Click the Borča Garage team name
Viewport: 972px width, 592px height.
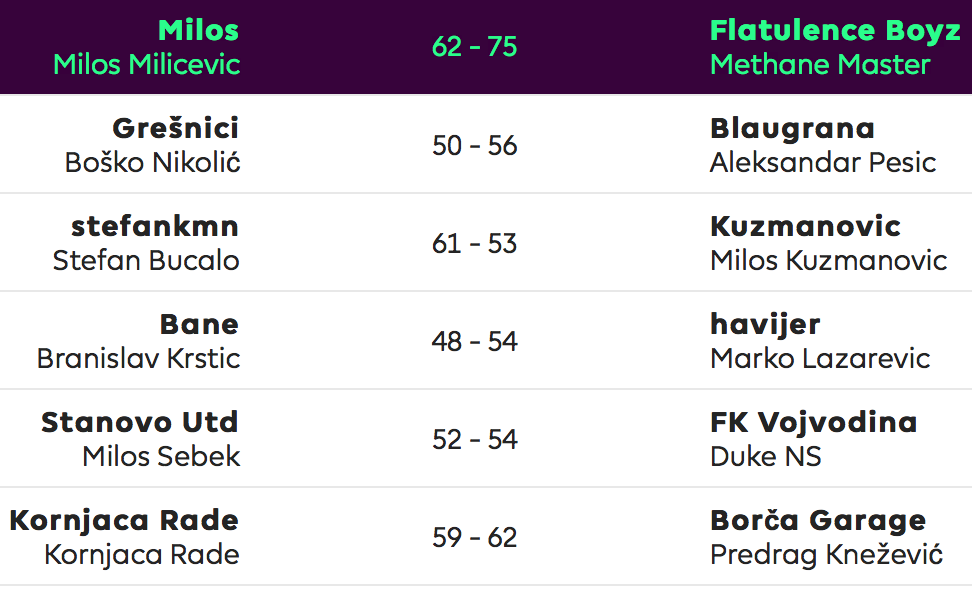818,521
